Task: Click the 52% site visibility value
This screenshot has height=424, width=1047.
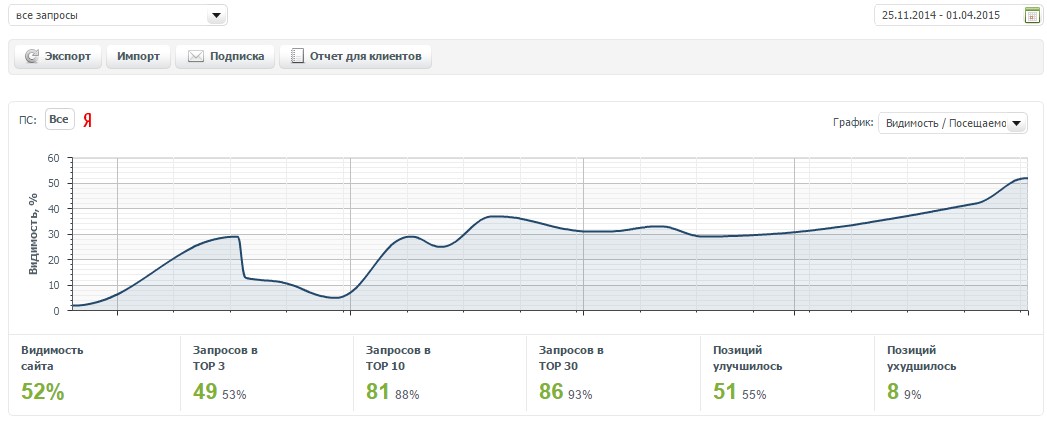Action: (43, 391)
